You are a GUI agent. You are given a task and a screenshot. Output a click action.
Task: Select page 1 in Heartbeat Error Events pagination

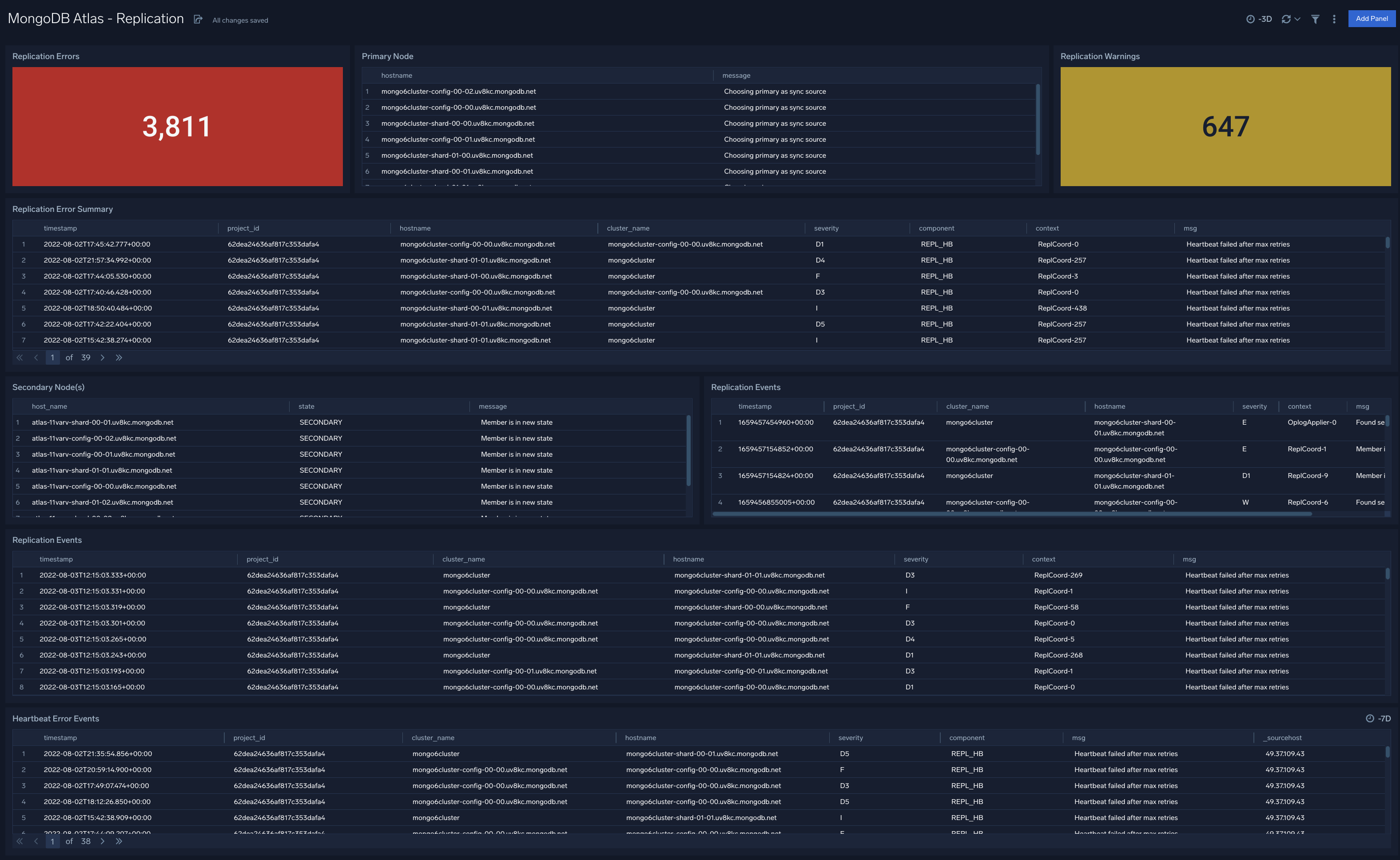pos(52,840)
